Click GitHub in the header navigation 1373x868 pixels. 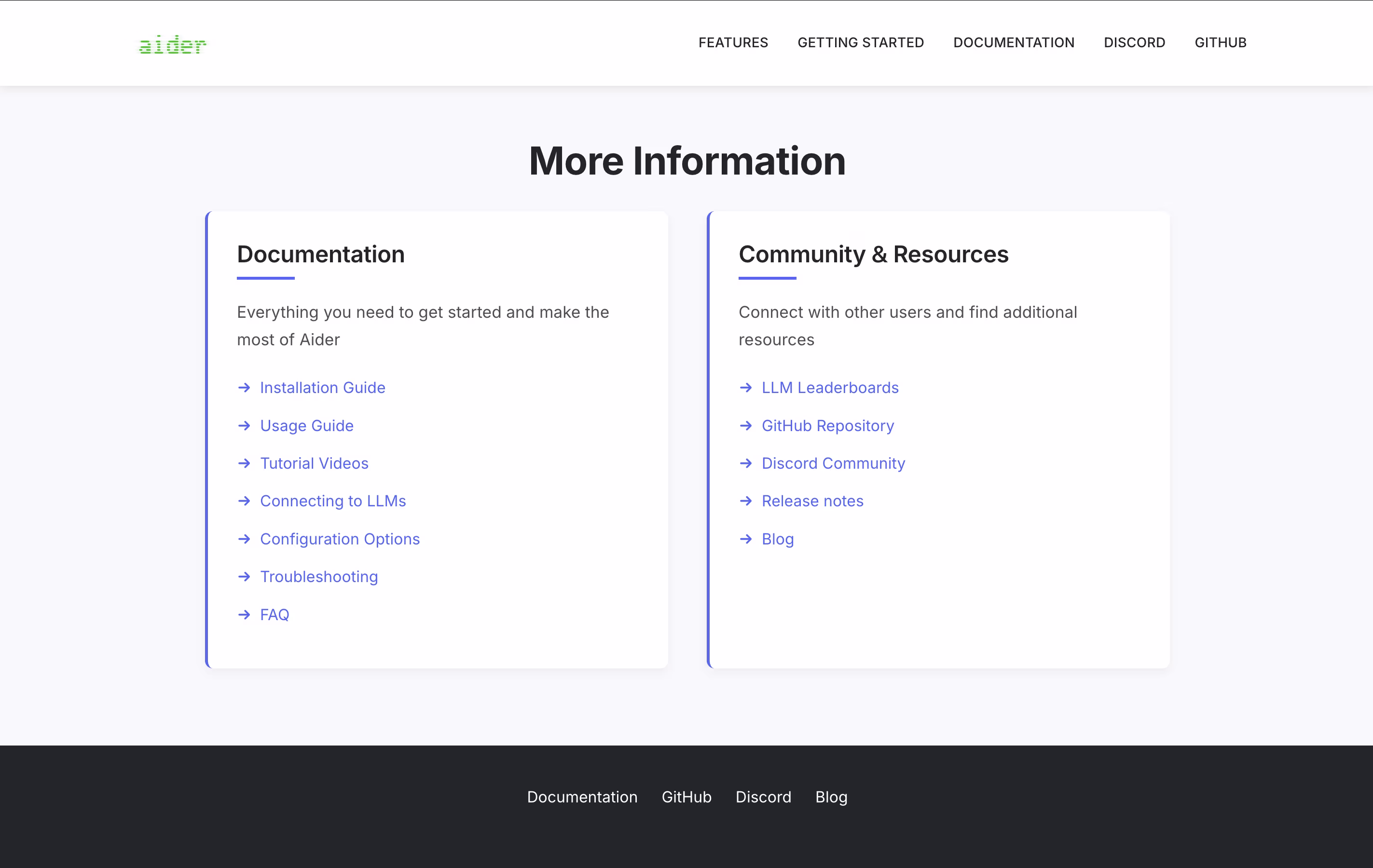coord(1220,43)
